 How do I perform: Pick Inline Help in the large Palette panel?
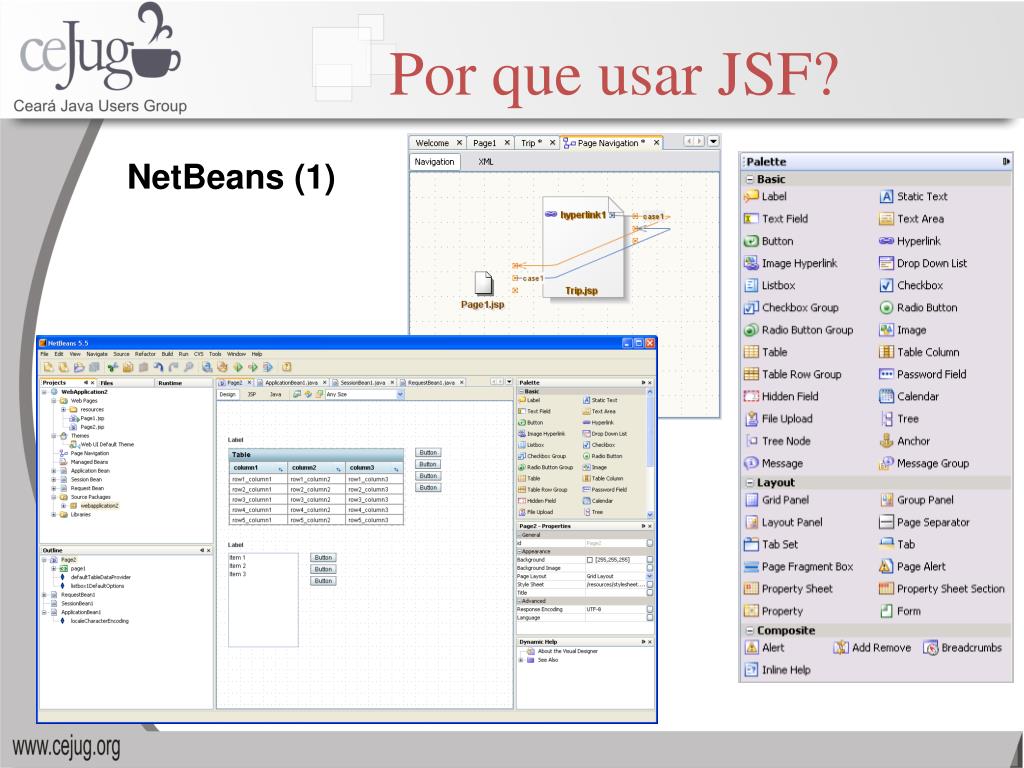point(777,669)
